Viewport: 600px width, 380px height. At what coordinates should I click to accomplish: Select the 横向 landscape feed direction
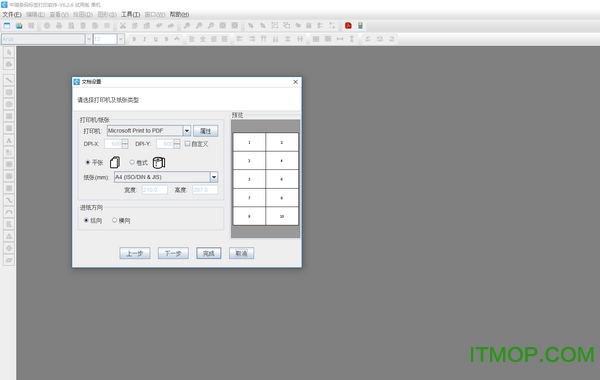coord(114,220)
